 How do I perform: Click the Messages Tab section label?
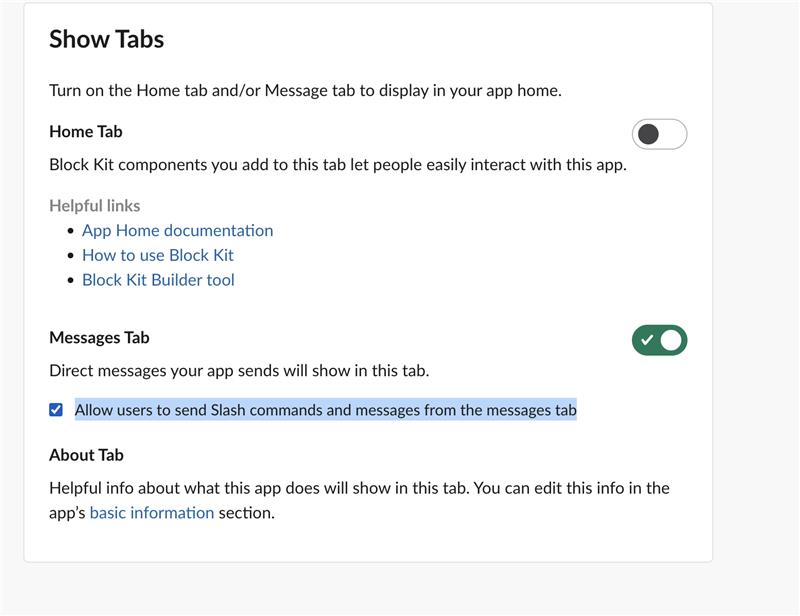click(99, 337)
